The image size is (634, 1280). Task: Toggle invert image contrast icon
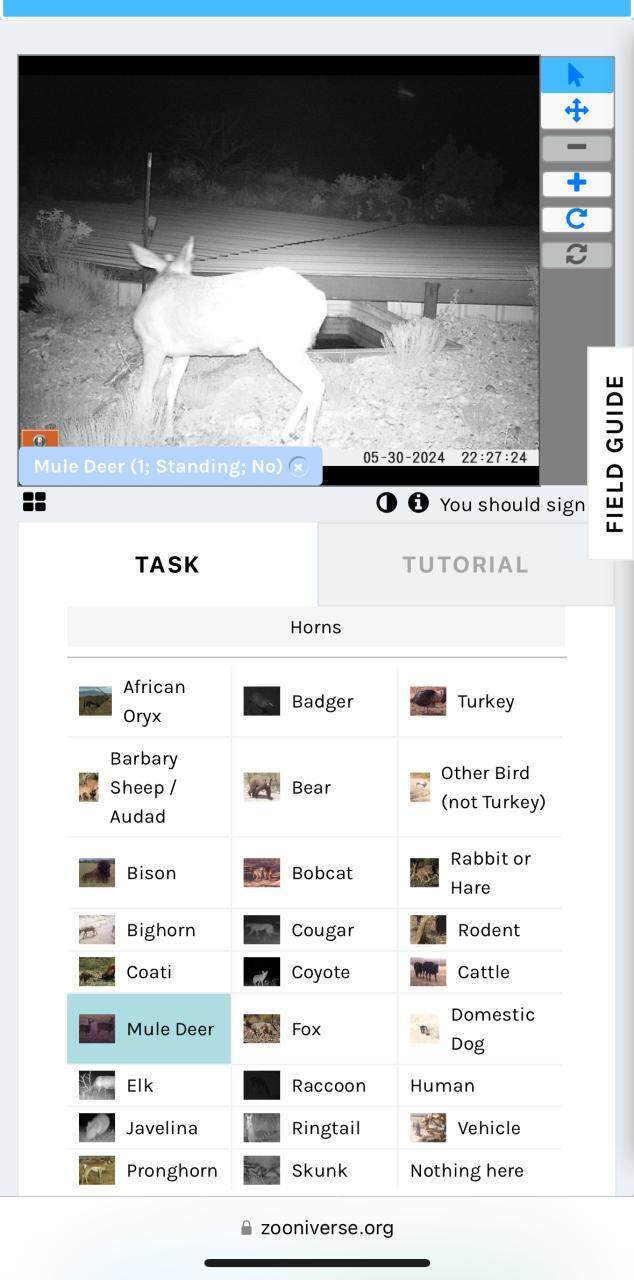(x=387, y=503)
